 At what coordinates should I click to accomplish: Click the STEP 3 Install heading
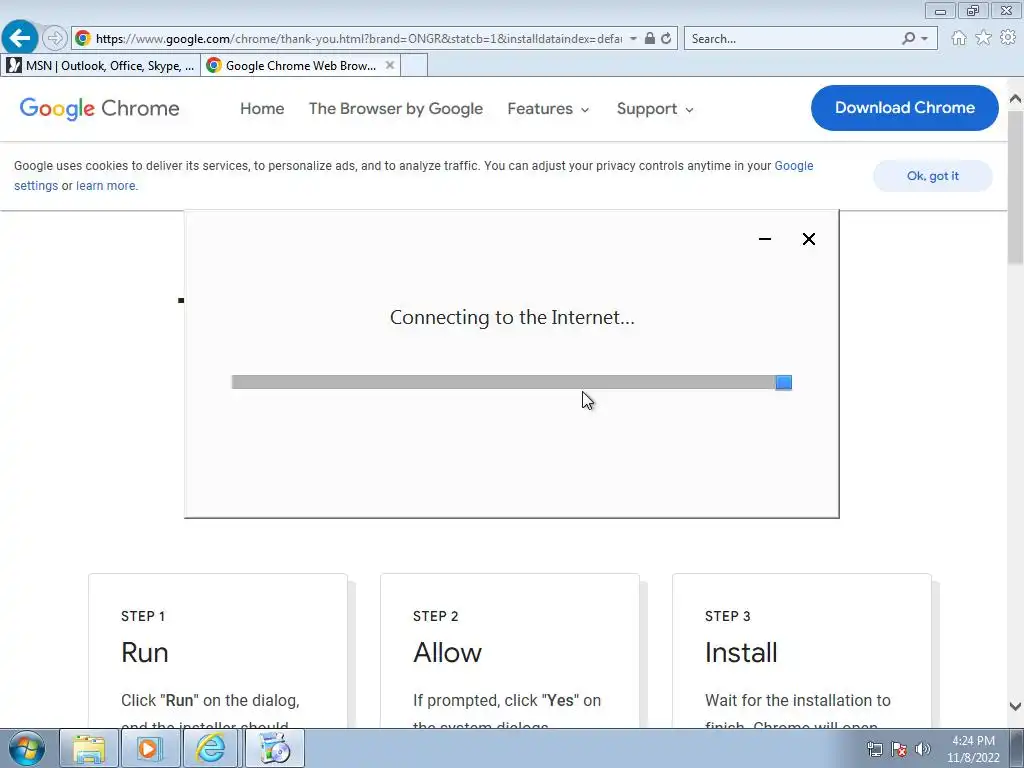pos(741,652)
